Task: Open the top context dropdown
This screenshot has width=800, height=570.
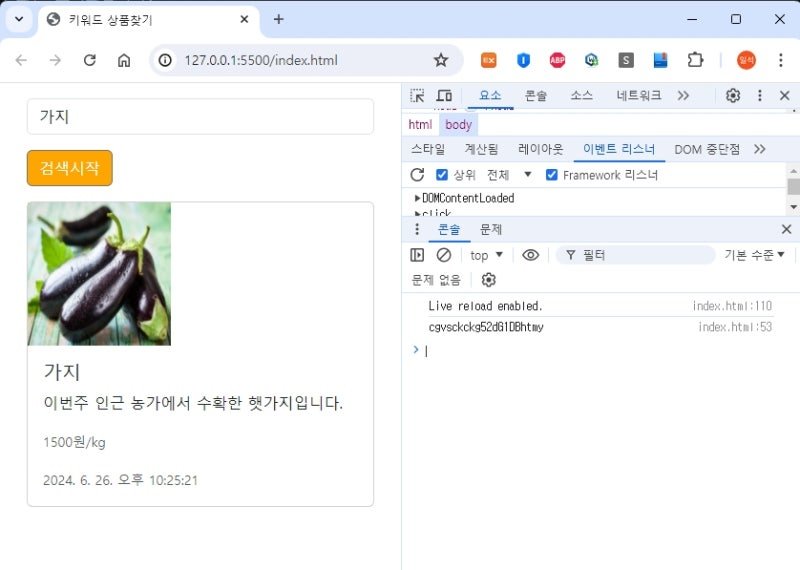Action: 486,255
